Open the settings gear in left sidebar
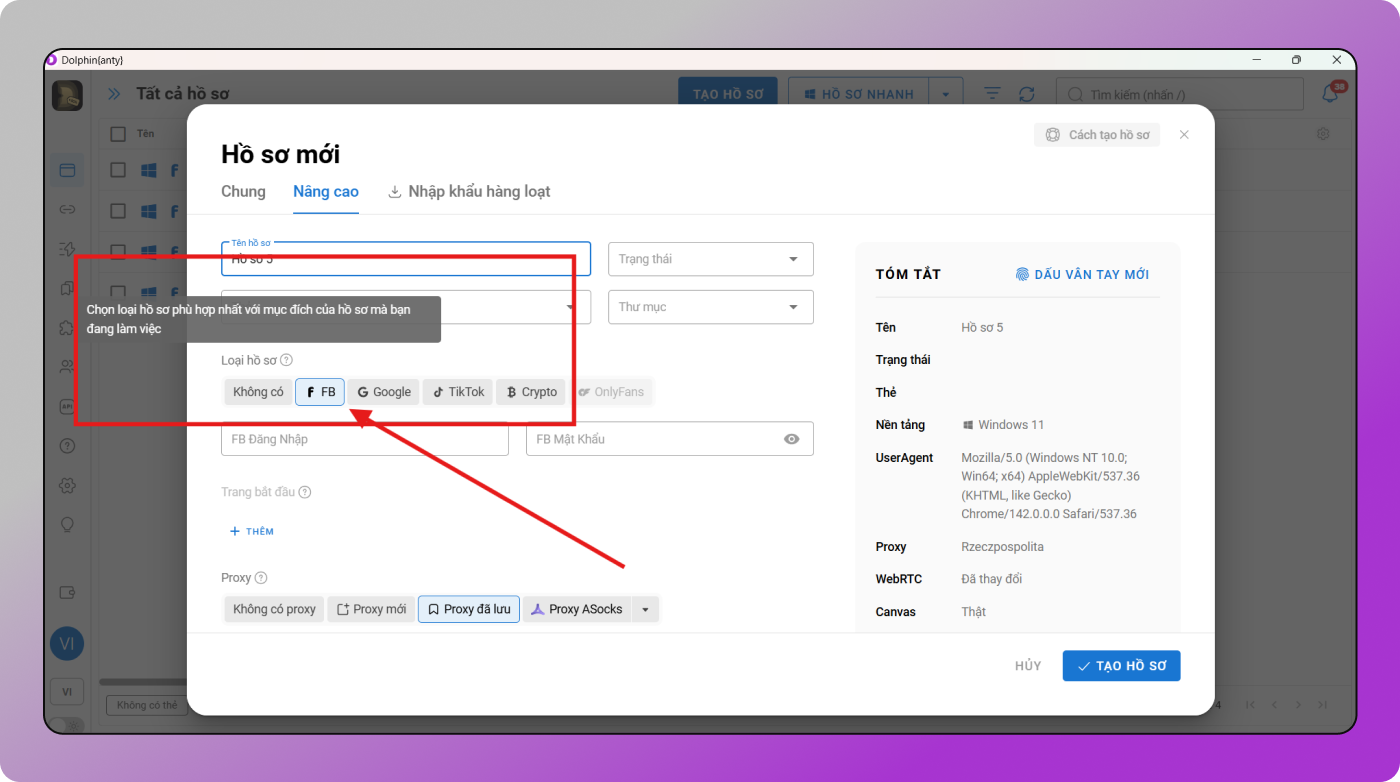 coord(67,485)
